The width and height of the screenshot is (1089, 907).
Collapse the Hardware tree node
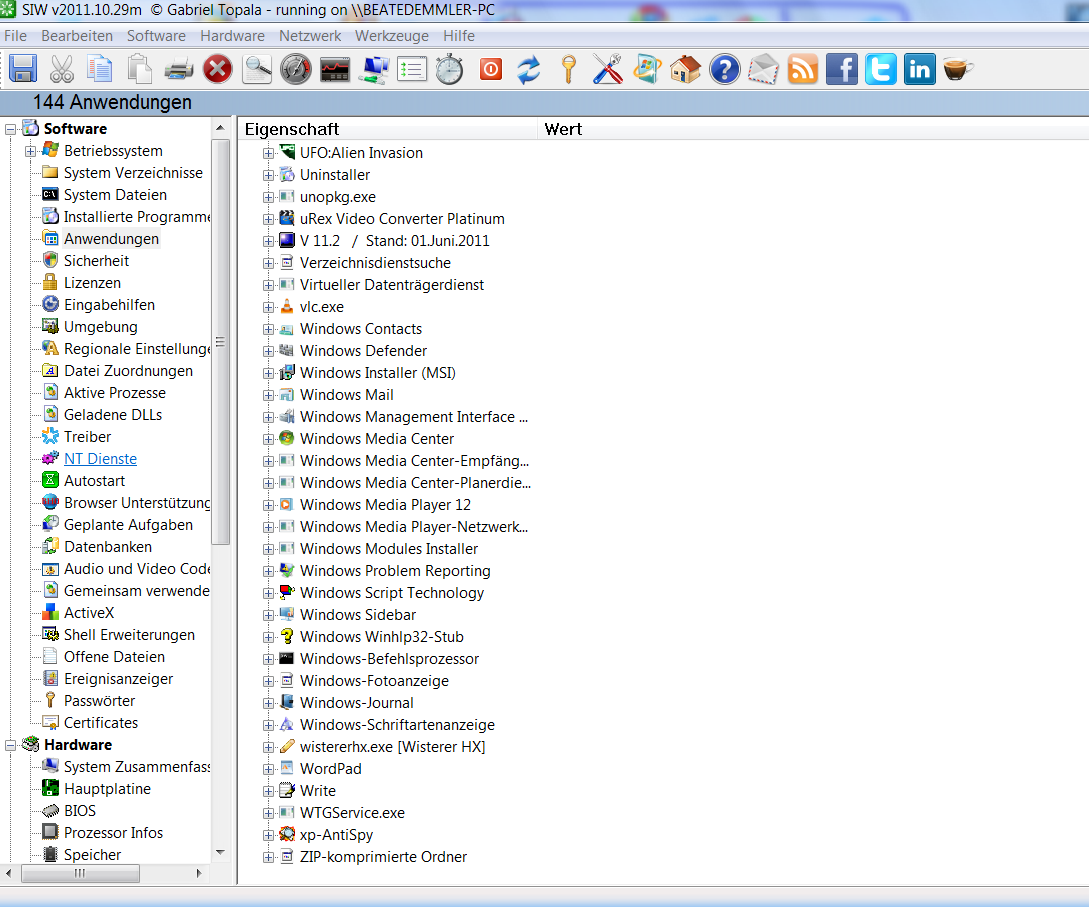click(10, 745)
